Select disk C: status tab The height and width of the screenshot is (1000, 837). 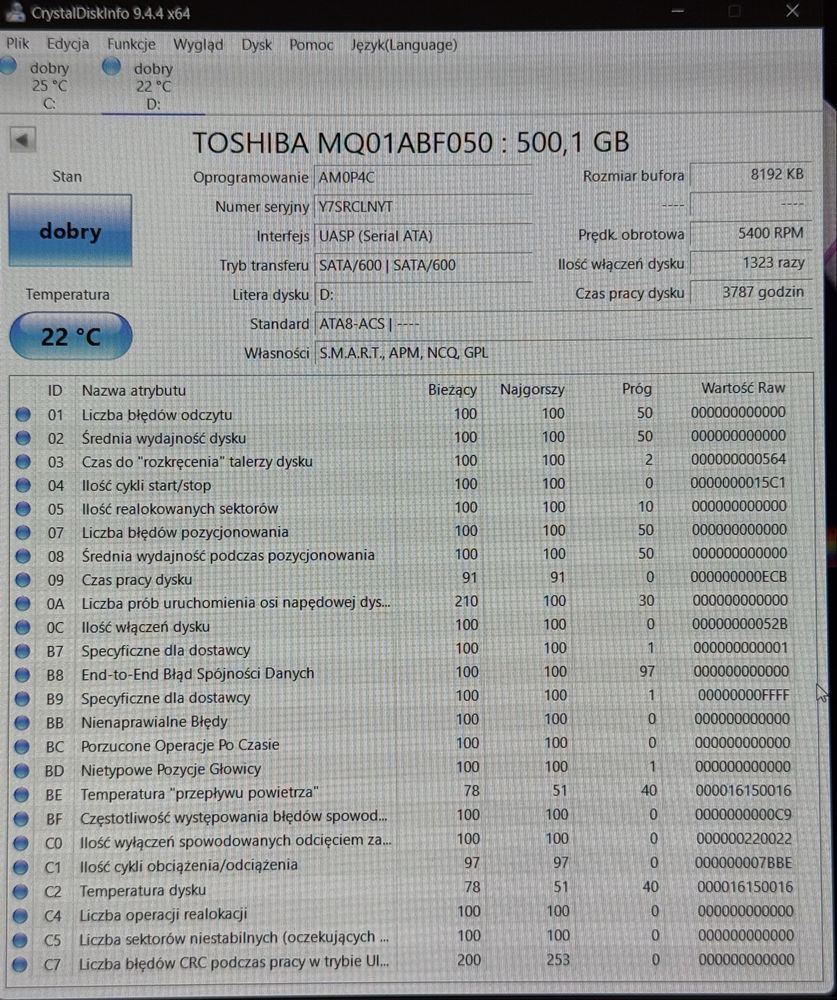tap(49, 85)
